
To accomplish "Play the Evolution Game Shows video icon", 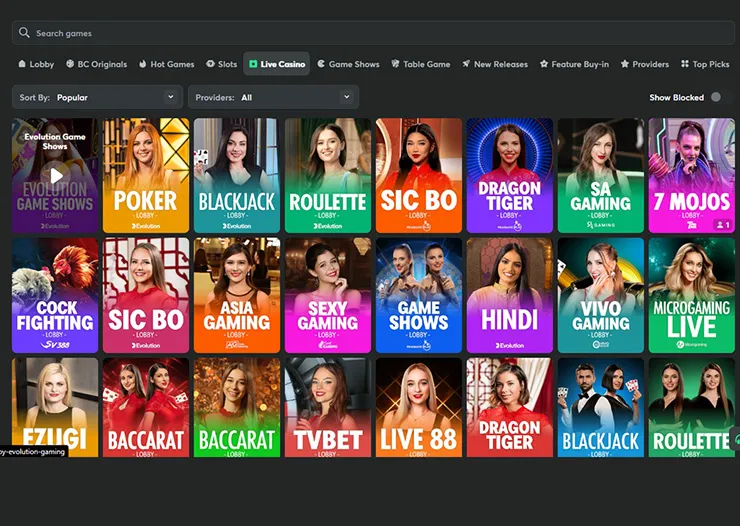I will (56, 176).
